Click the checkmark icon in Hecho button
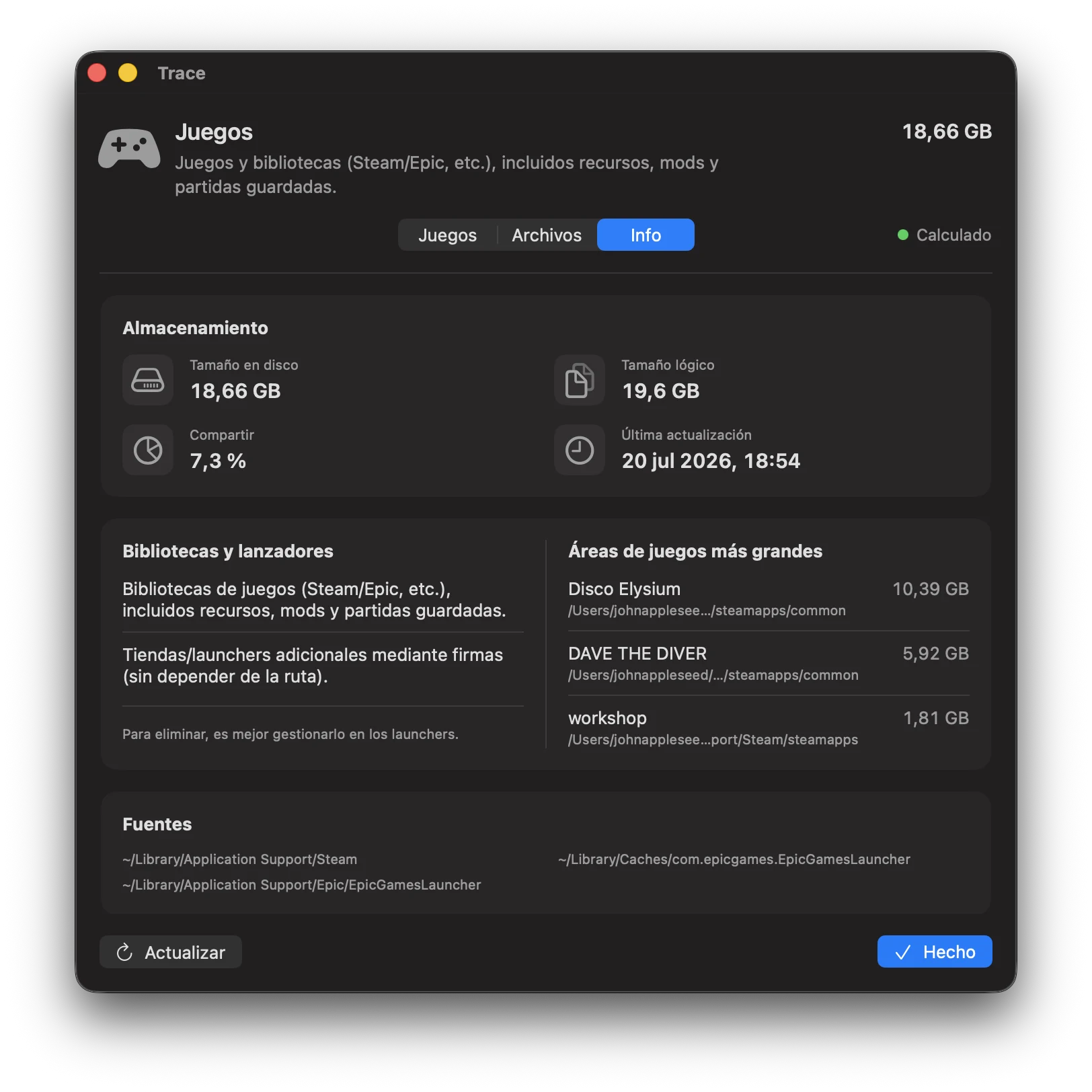The width and height of the screenshot is (1092, 1092). tap(902, 952)
